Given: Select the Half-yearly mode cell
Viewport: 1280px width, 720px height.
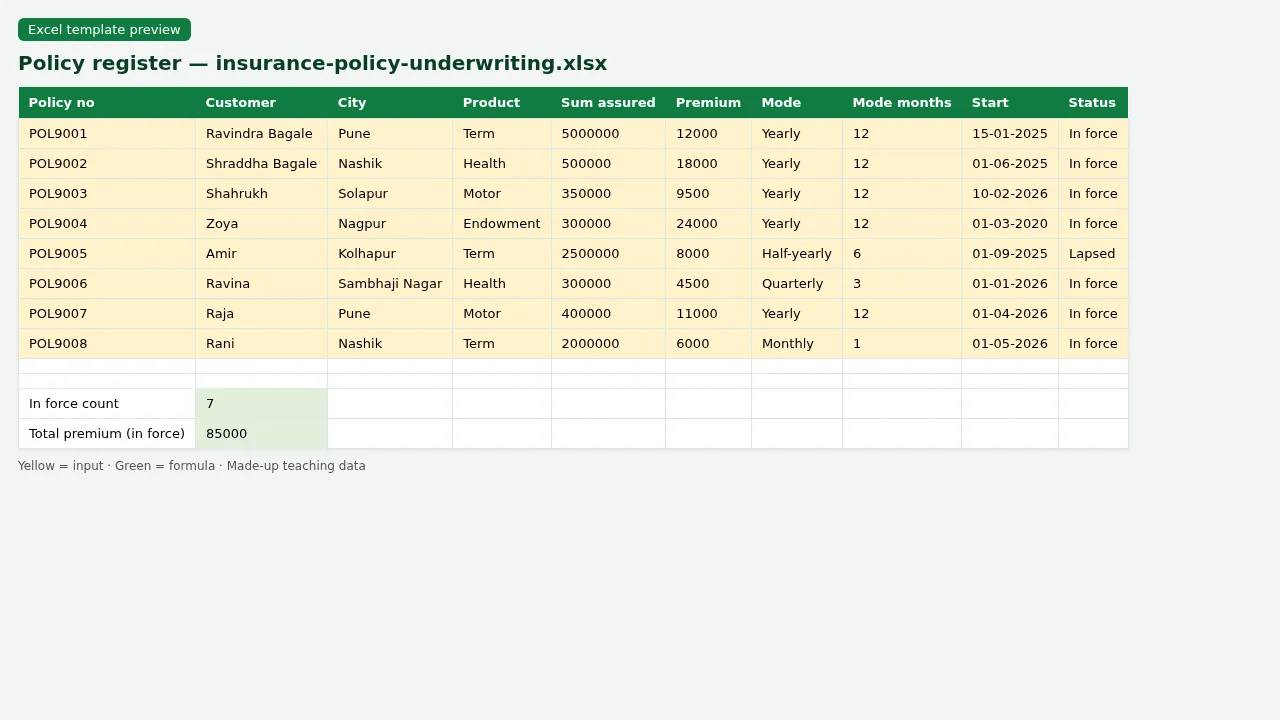Looking at the screenshot, I should [797, 254].
